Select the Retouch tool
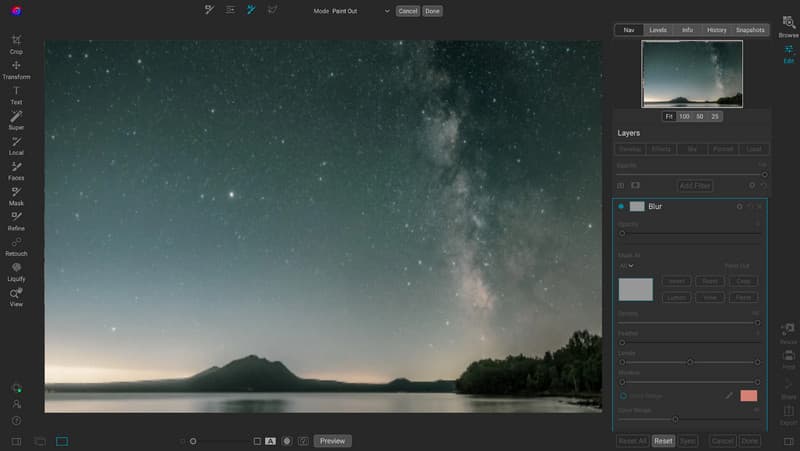 coord(16,247)
